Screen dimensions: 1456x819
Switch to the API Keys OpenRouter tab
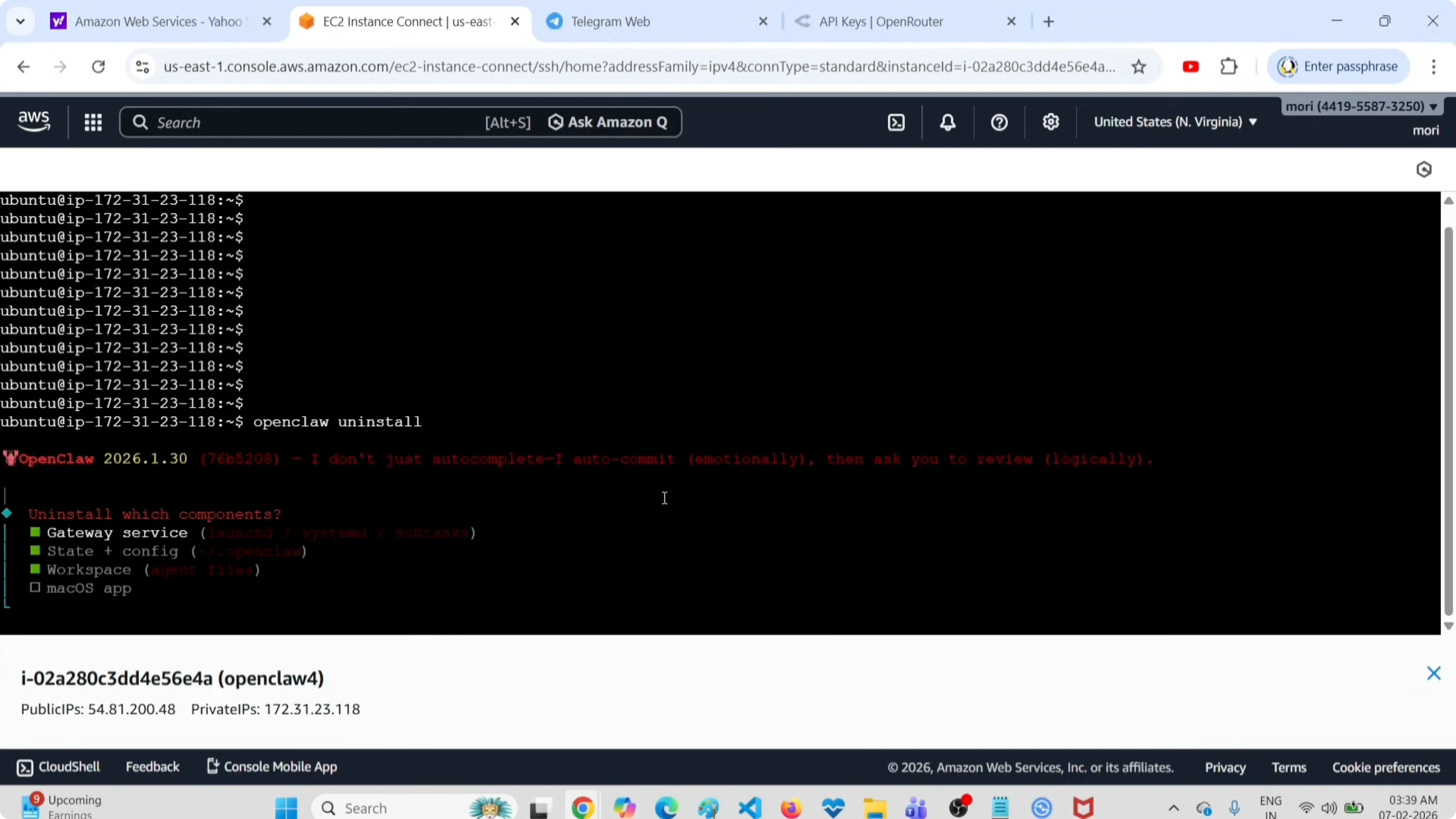880,21
